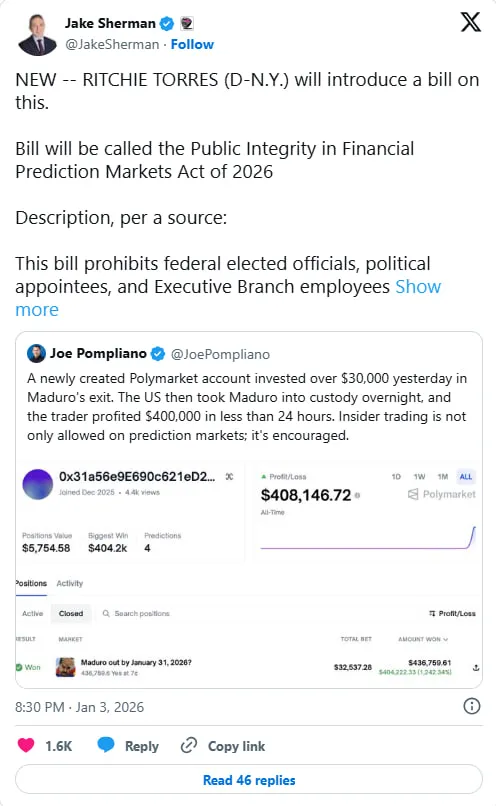
Task: Click the affiliate badge beside Jake Sherman's name
Action: (x=187, y=23)
